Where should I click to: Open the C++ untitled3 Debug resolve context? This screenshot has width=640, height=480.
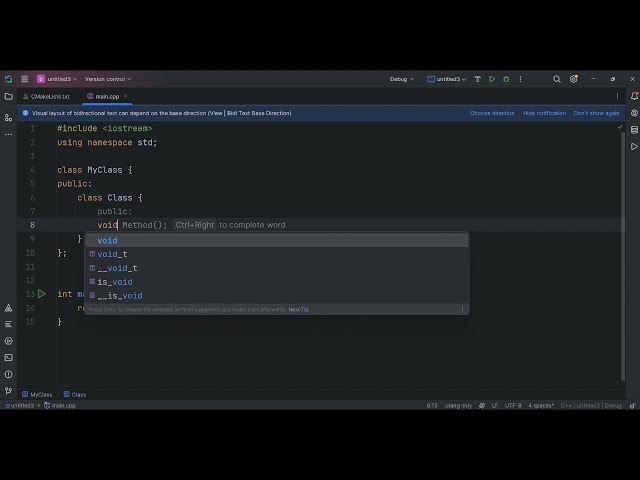[x=591, y=406]
